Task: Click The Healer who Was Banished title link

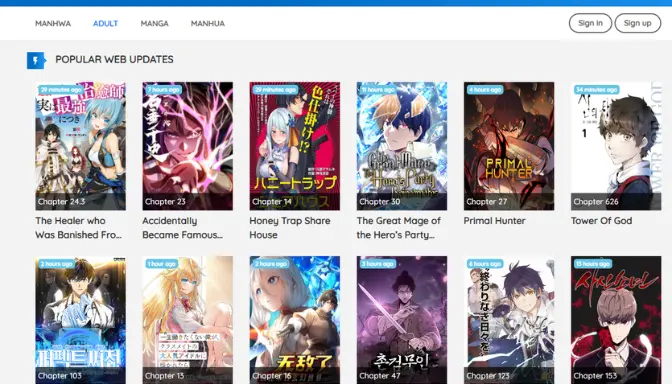Action: [x=78, y=228]
